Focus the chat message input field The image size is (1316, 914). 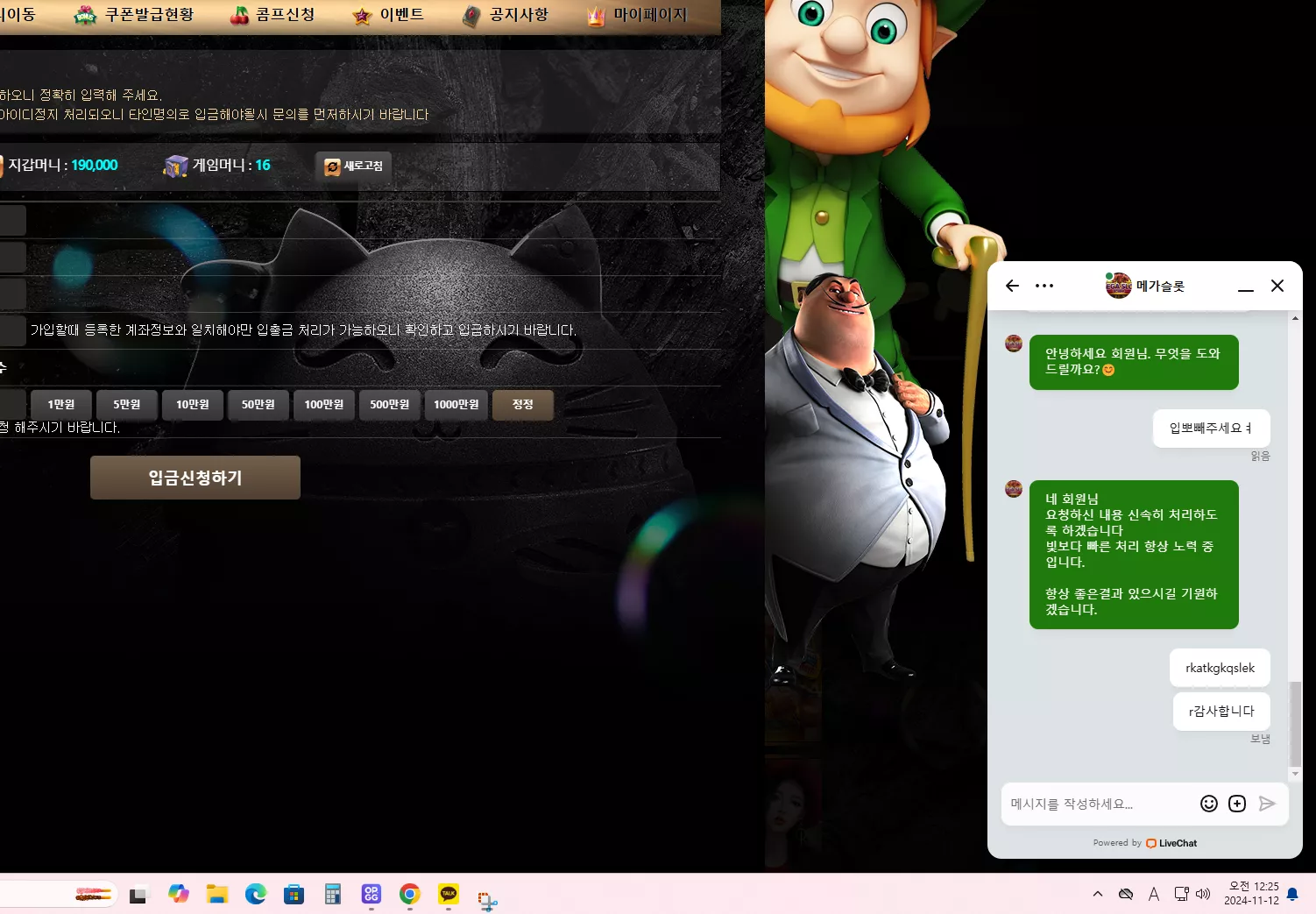[x=1100, y=804]
